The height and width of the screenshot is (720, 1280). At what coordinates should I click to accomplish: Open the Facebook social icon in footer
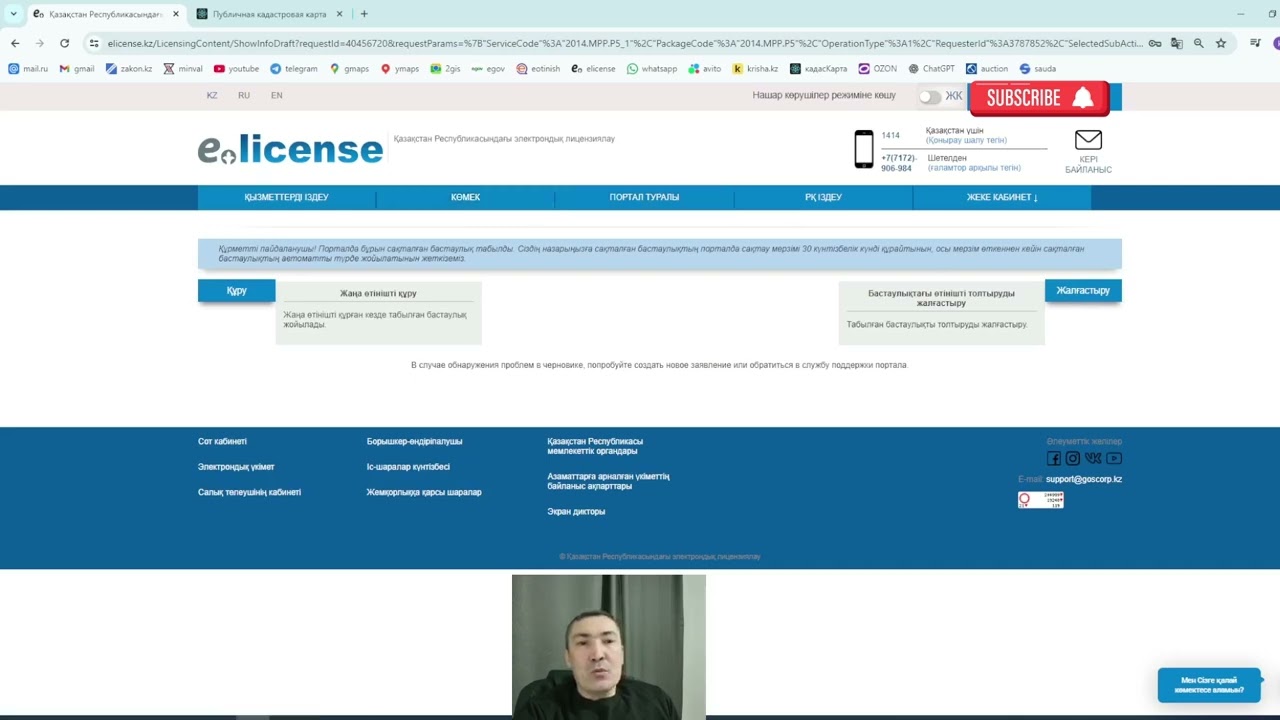pyautogui.click(x=1054, y=458)
